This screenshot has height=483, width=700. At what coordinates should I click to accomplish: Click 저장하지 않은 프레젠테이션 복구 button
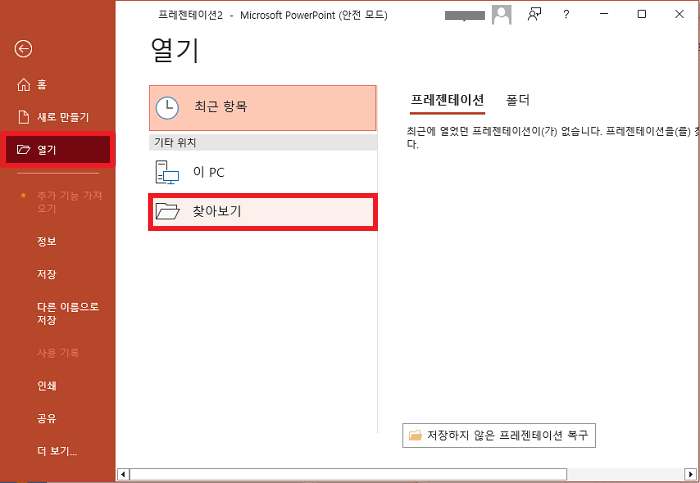pyautogui.click(x=499, y=435)
